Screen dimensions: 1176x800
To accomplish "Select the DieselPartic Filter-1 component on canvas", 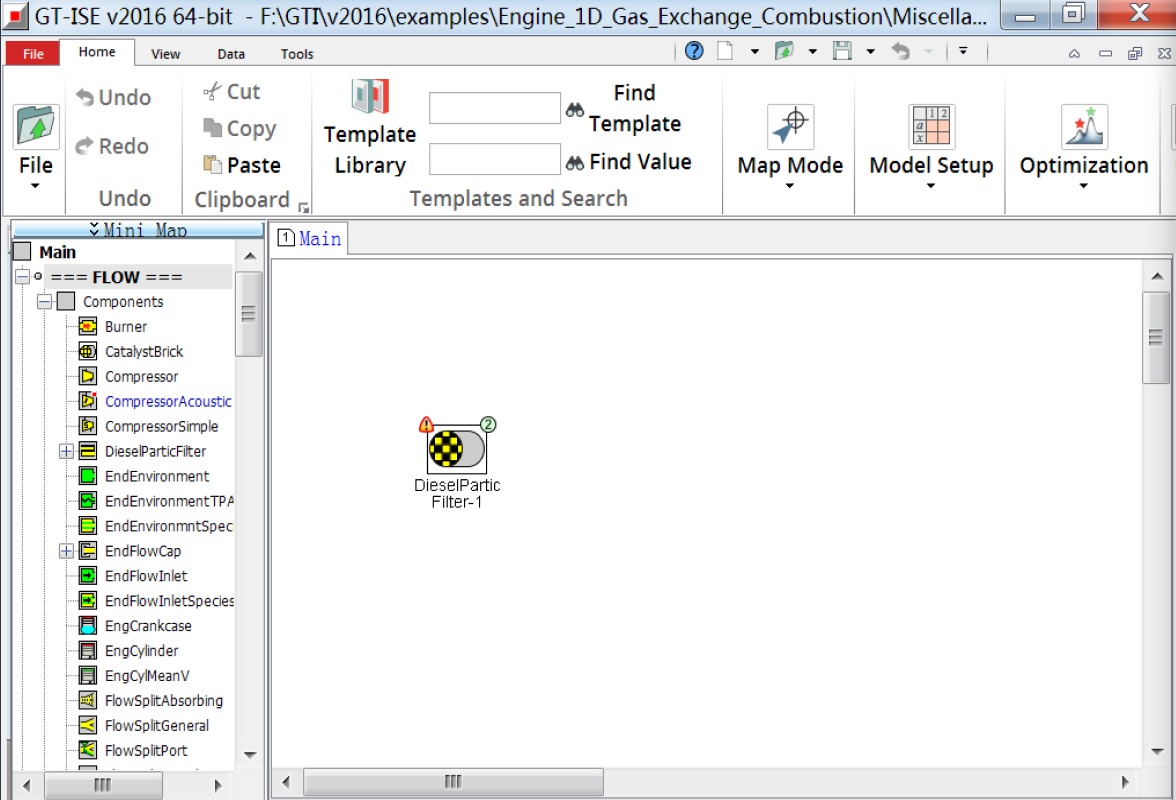I will (456, 447).
